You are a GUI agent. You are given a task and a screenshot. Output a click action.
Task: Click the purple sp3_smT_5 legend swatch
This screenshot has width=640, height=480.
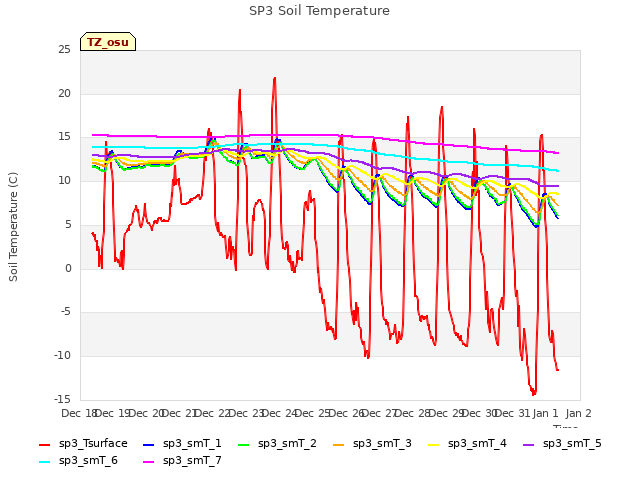(529, 444)
